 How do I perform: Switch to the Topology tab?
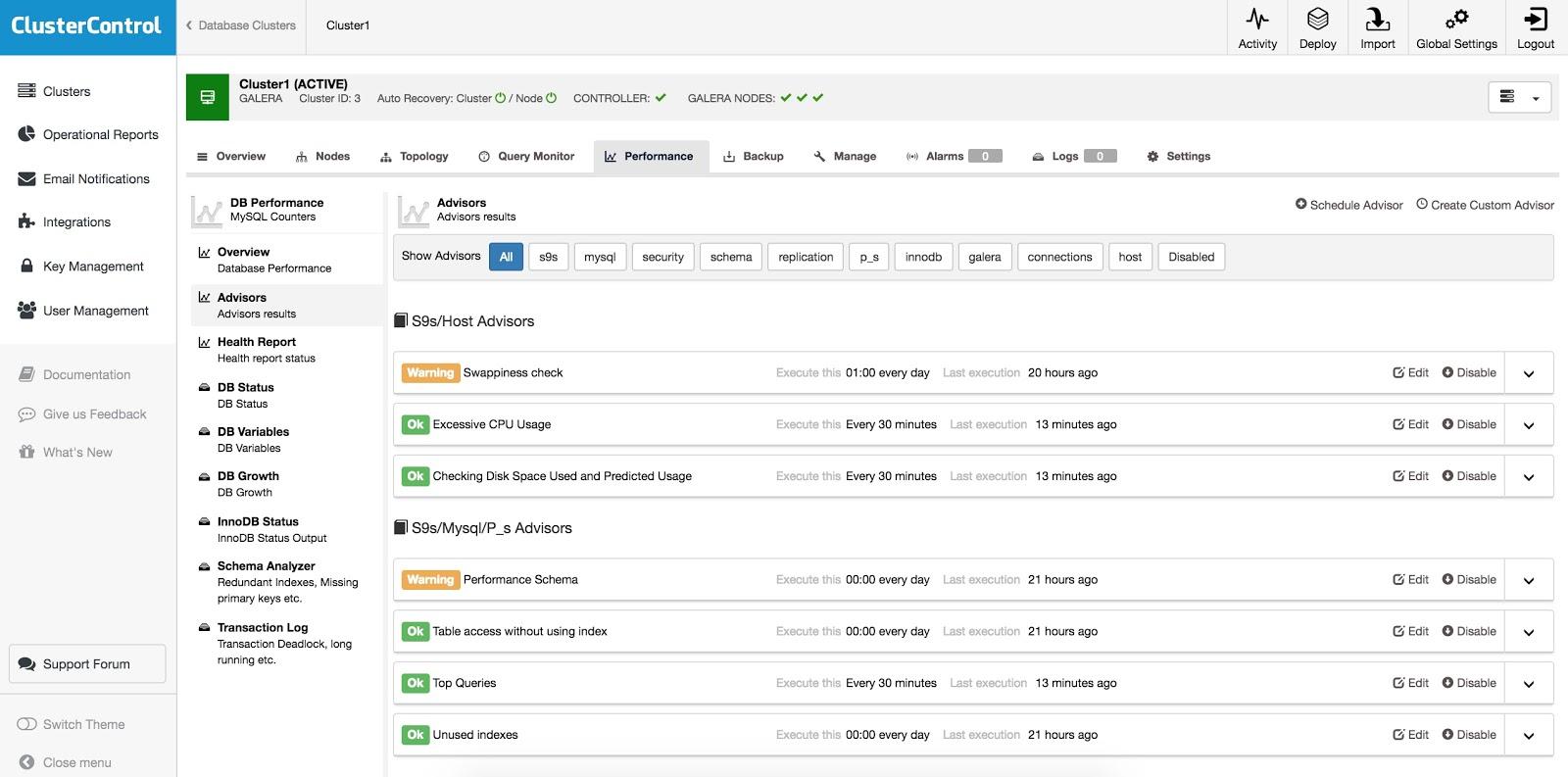[x=414, y=156]
